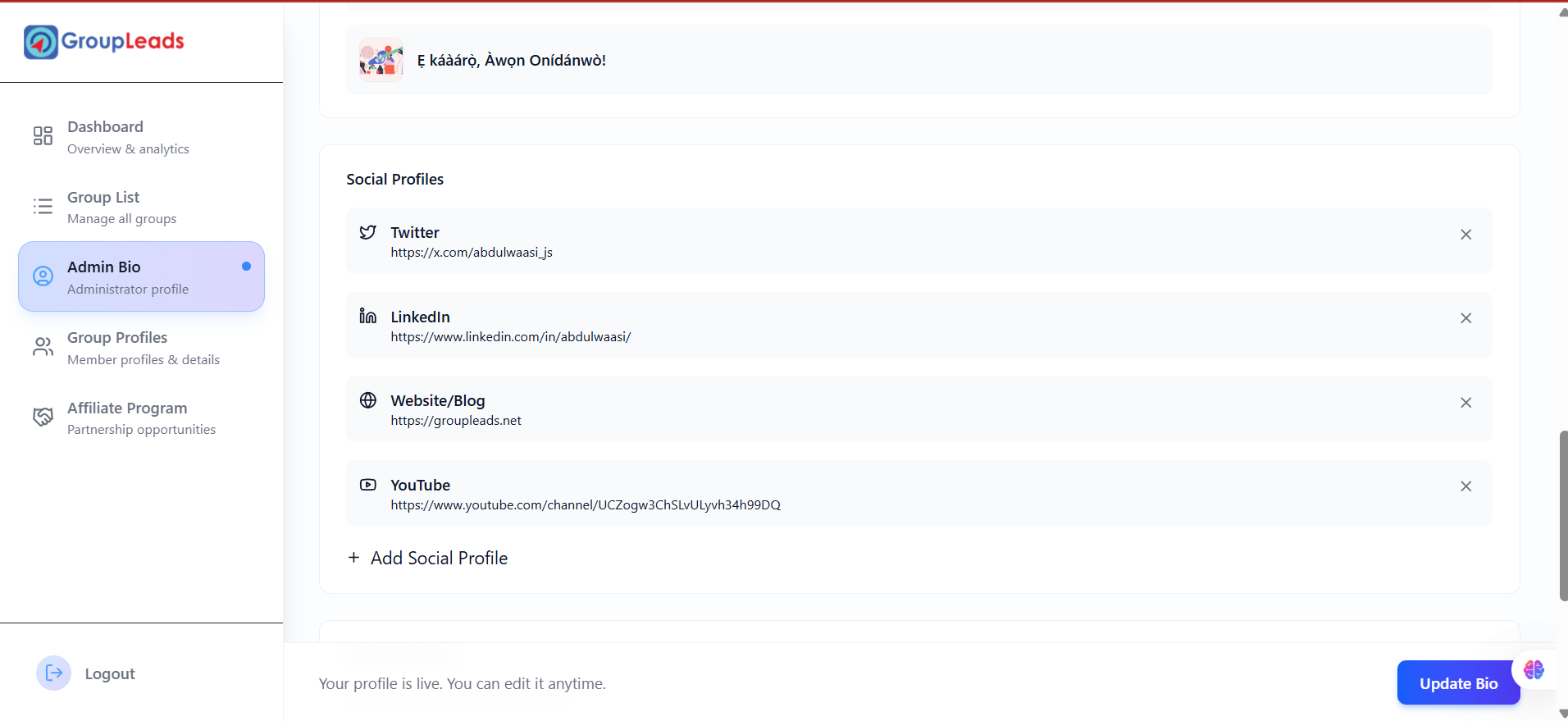Open the brain assistant icon
This screenshot has height=721, width=1568.
pyautogui.click(x=1534, y=670)
